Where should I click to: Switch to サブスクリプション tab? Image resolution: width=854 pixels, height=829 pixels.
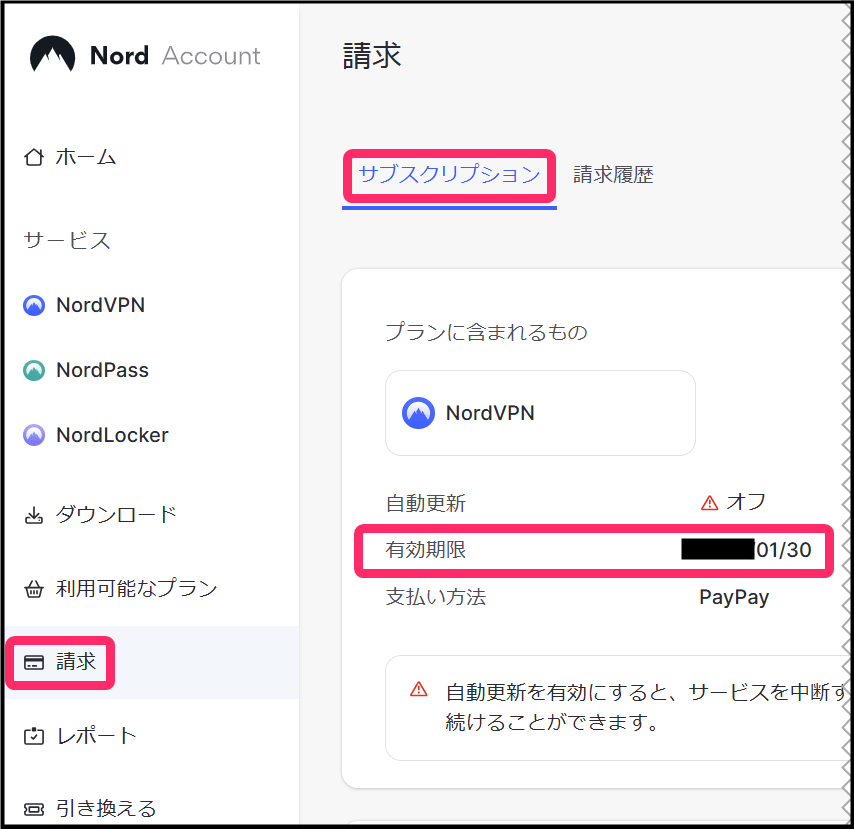tap(449, 175)
